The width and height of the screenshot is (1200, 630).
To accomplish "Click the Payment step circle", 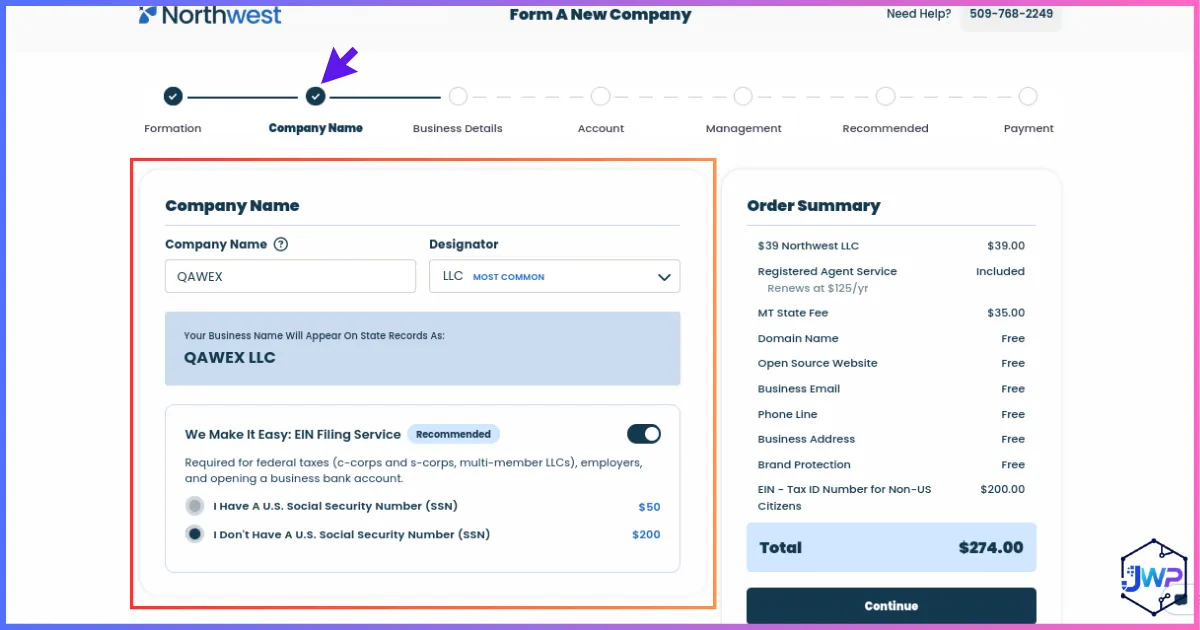I will coord(1028,96).
